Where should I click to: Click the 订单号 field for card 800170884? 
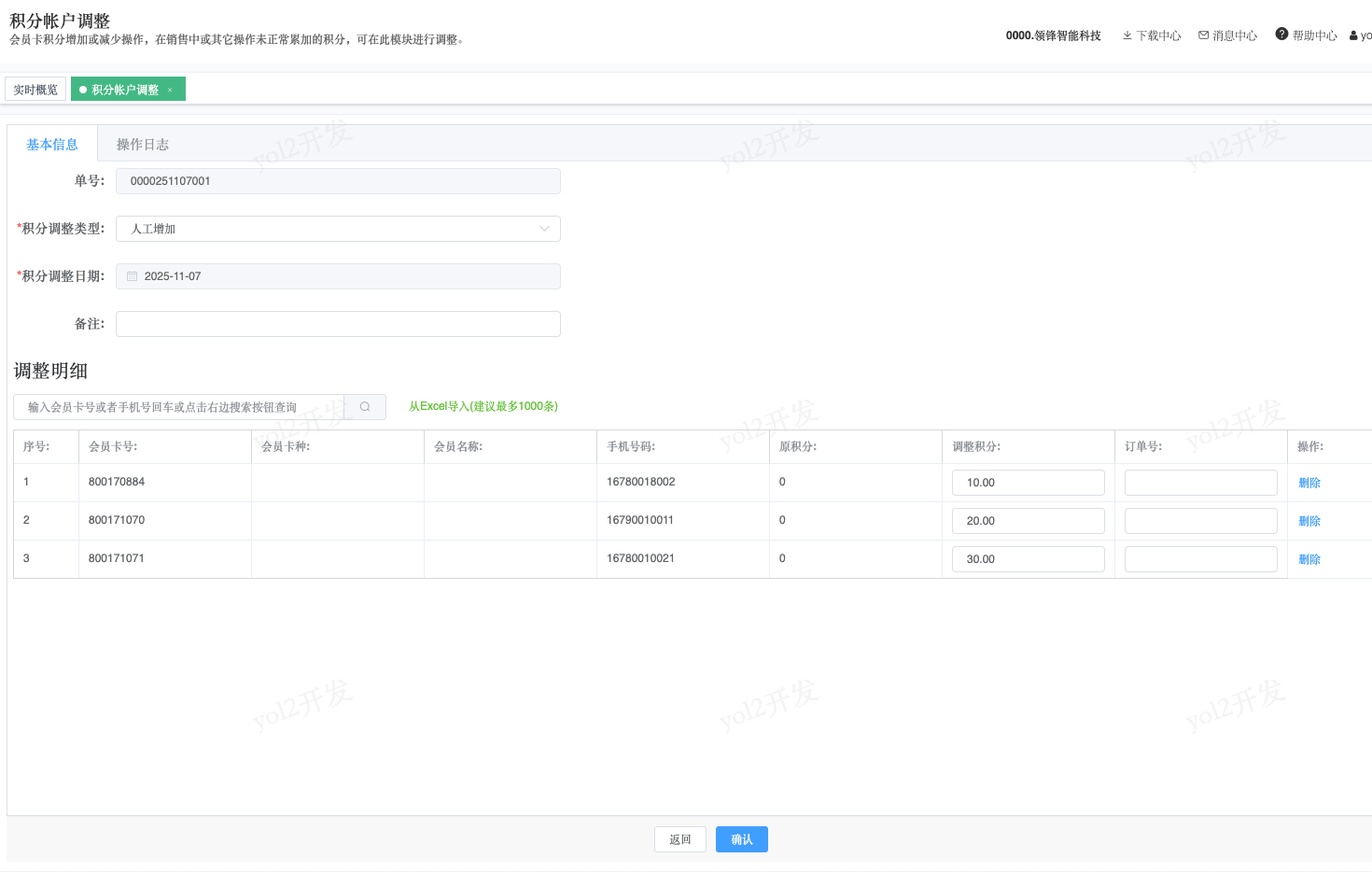pos(1201,483)
